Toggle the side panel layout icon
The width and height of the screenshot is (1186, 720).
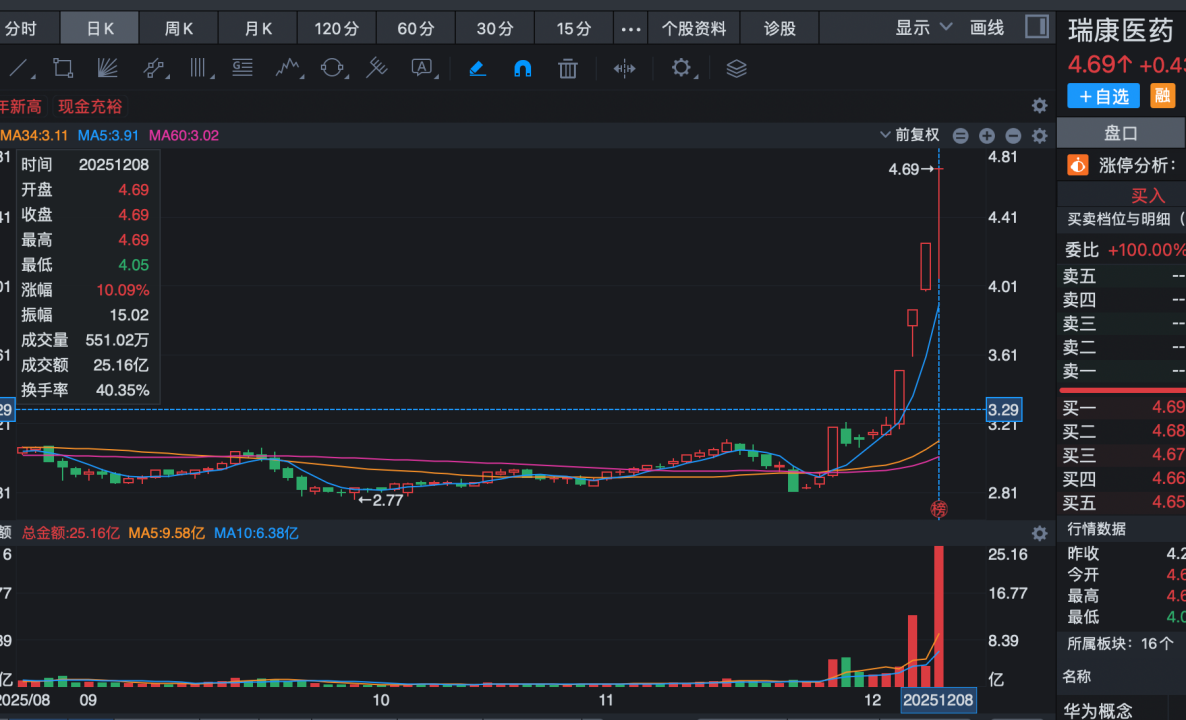pos(1036,27)
